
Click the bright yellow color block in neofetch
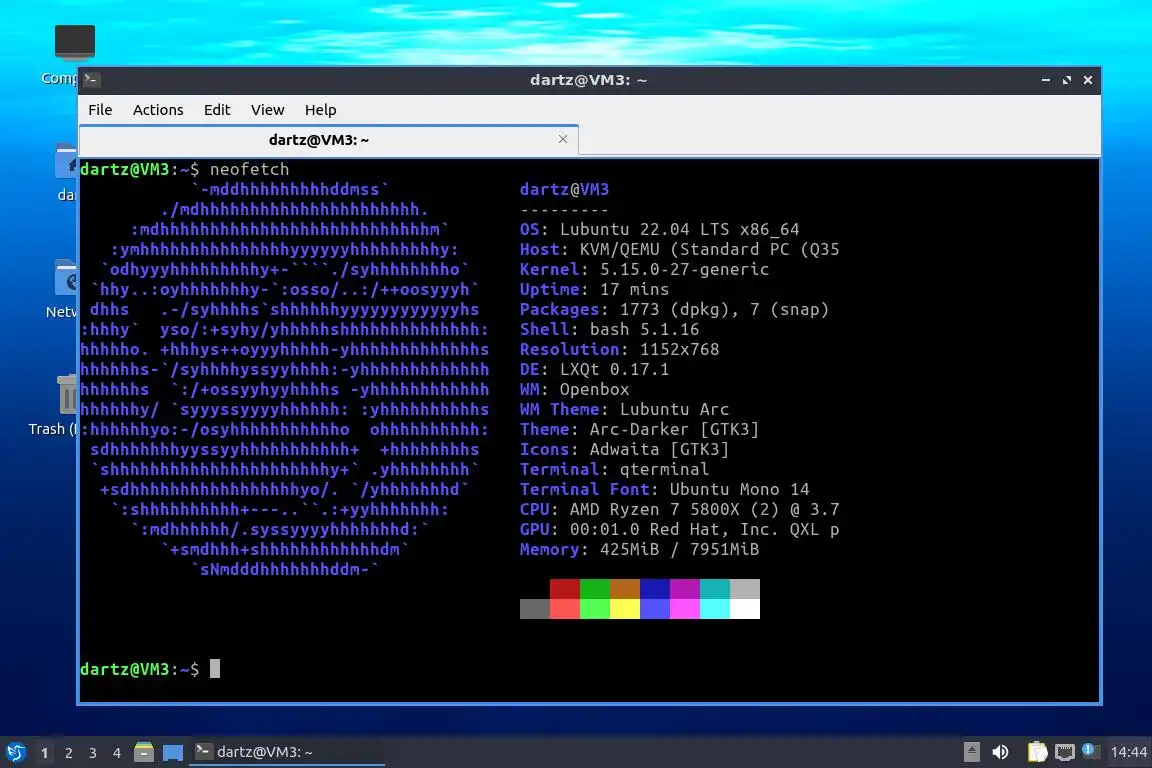pos(625,609)
